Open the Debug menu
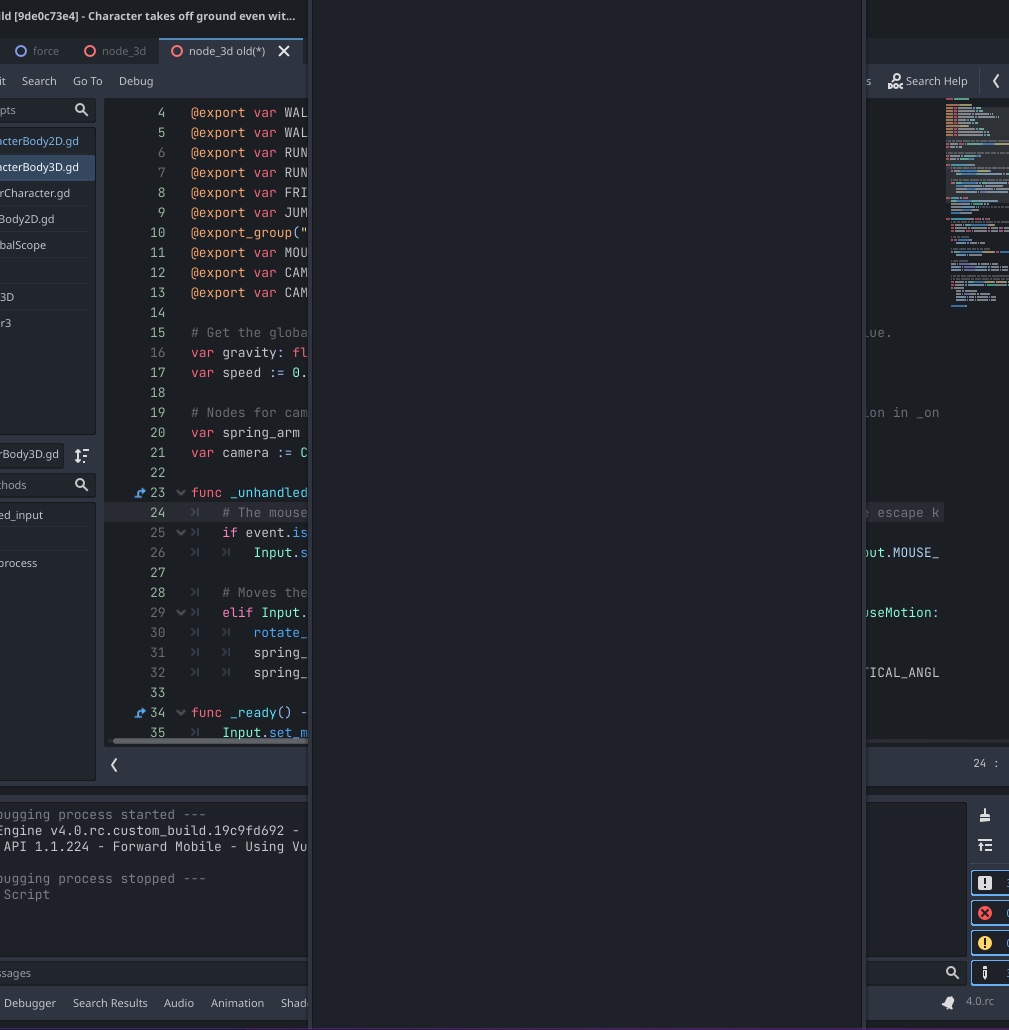Image resolution: width=1009 pixels, height=1030 pixels. 135,81
